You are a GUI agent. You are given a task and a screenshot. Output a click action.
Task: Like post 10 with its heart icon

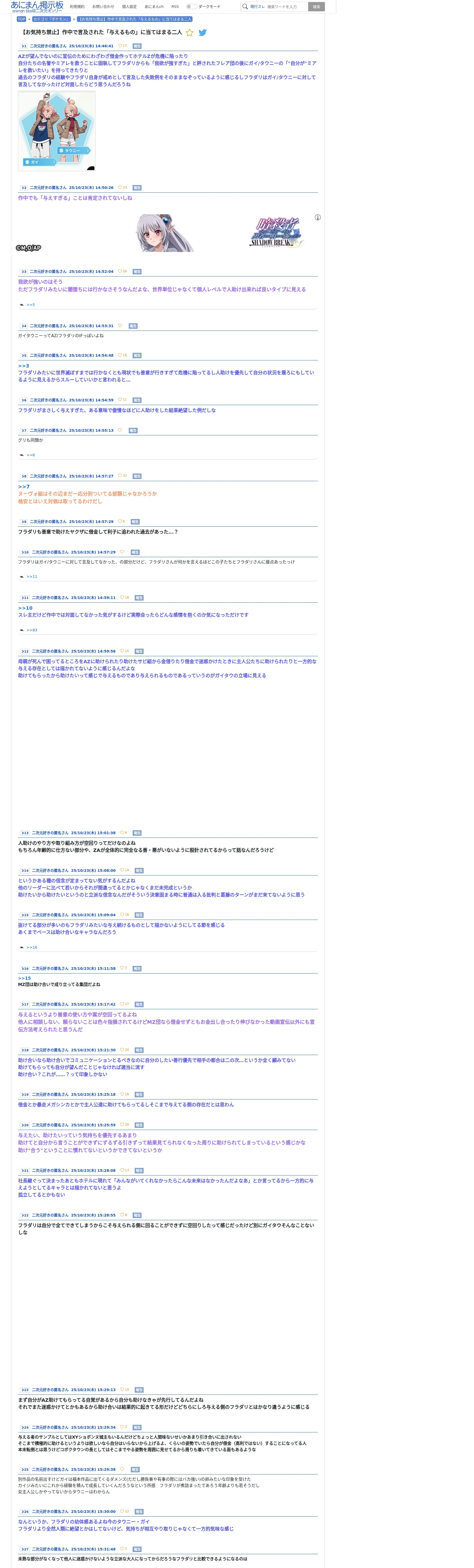(122, 552)
